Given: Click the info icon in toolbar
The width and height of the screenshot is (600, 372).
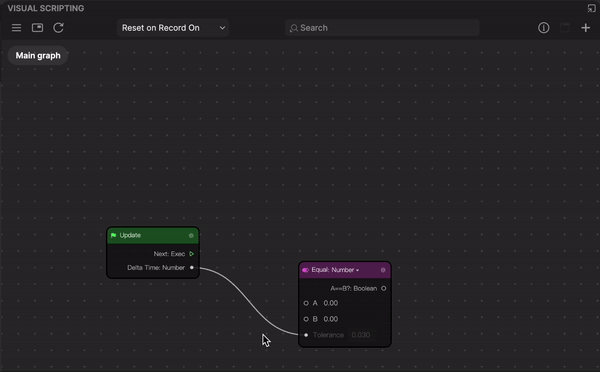Looking at the screenshot, I should click(543, 28).
